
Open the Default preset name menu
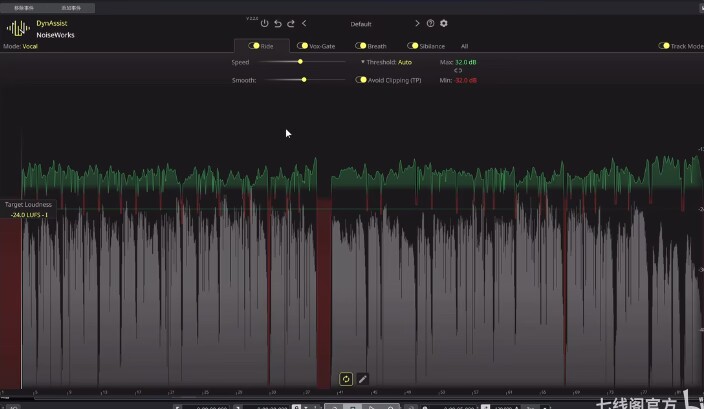click(361, 24)
